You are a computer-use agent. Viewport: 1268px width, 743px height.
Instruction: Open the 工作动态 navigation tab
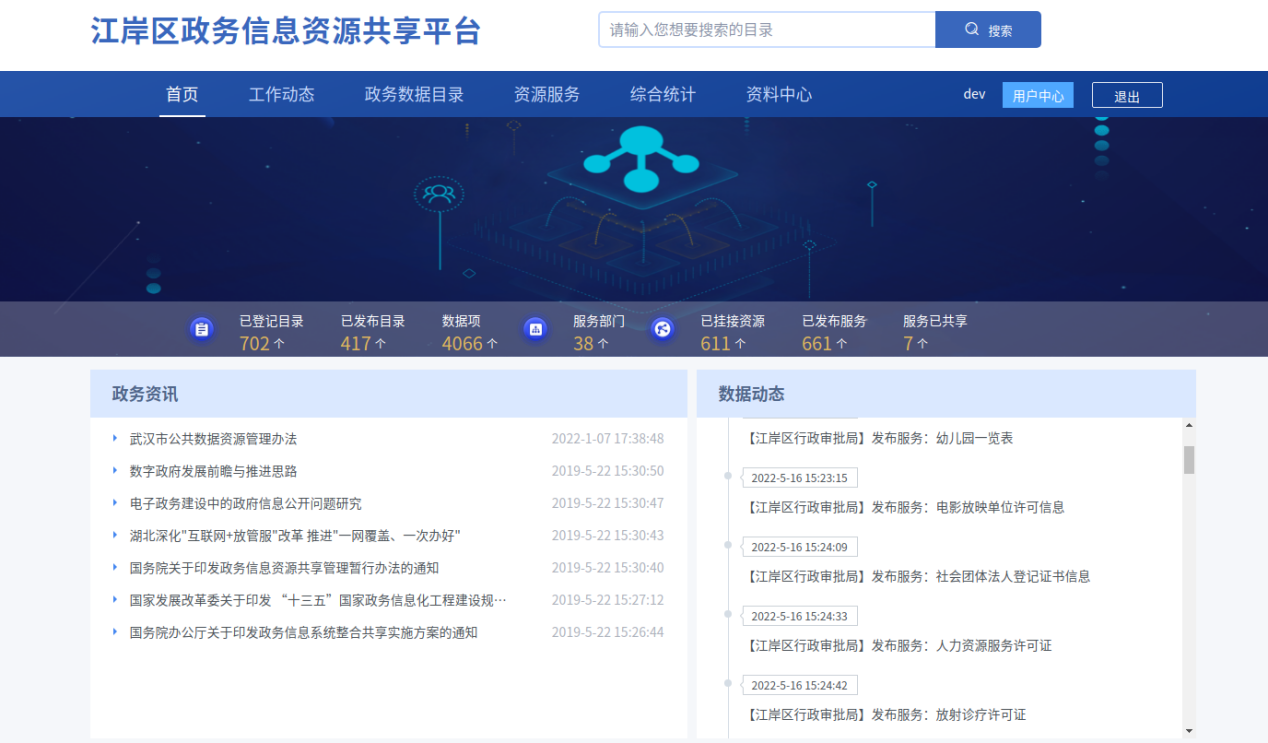[281, 95]
